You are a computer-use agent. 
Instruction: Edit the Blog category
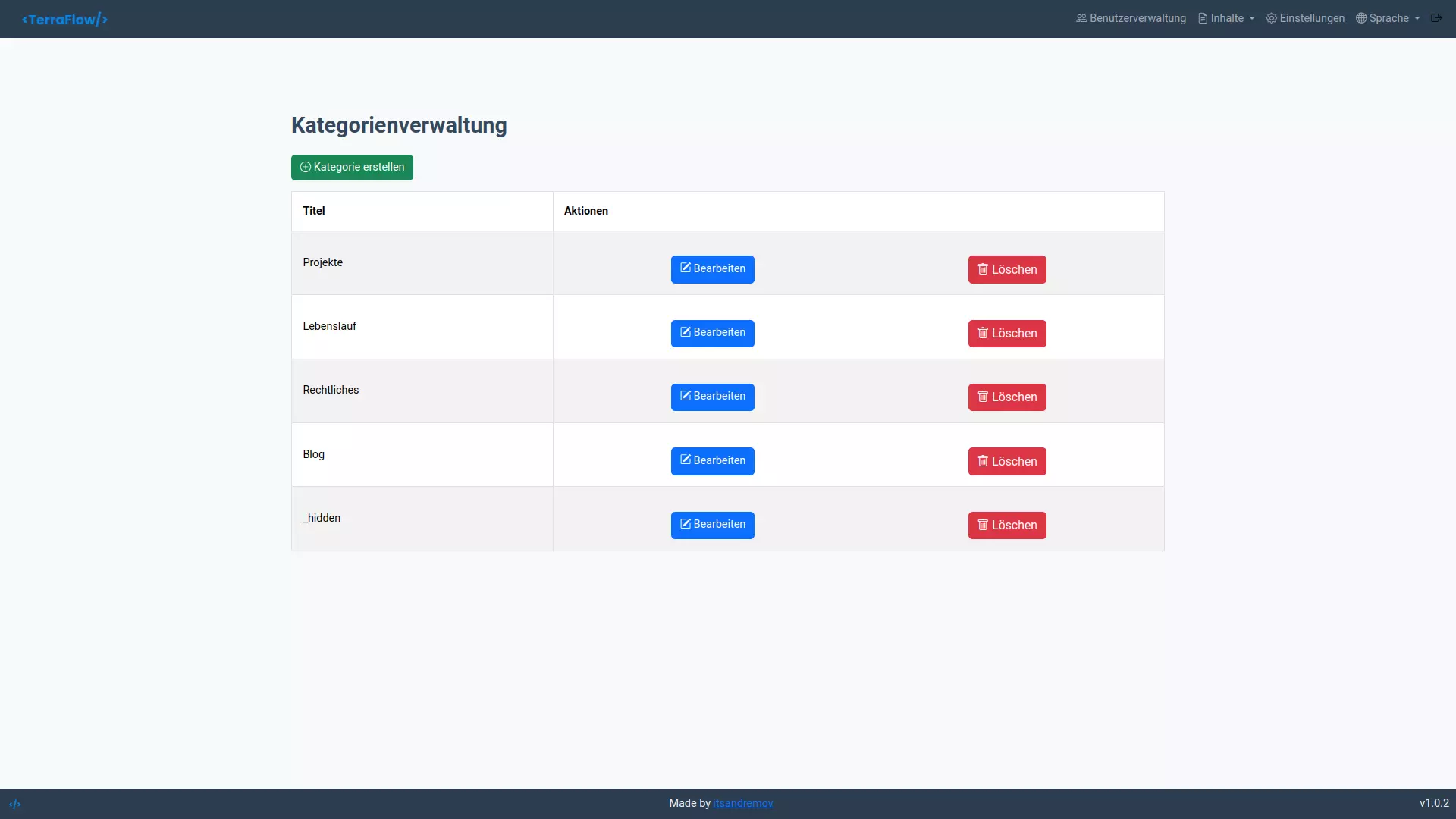tap(712, 461)
